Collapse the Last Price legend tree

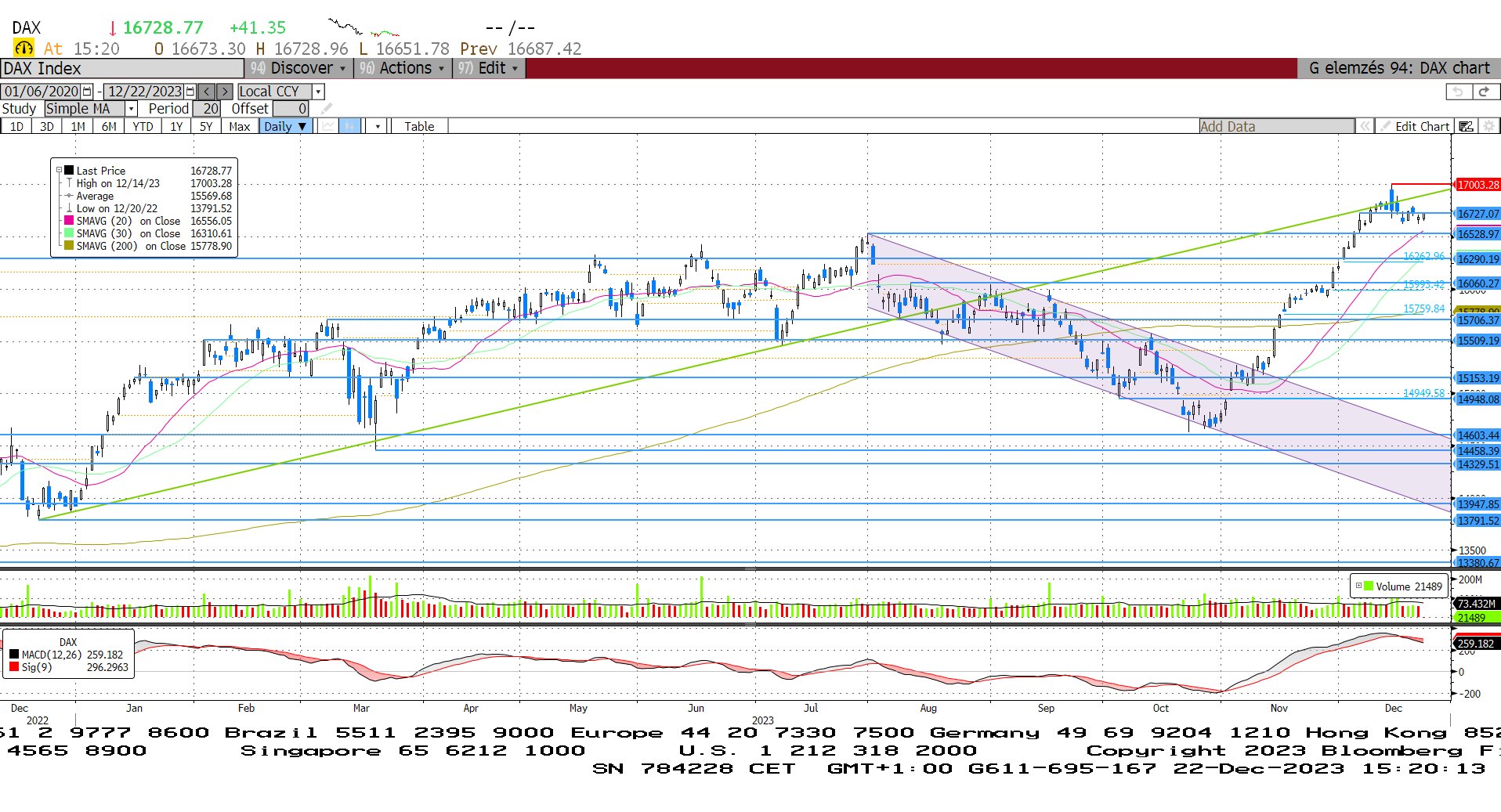tap(59, 170)
